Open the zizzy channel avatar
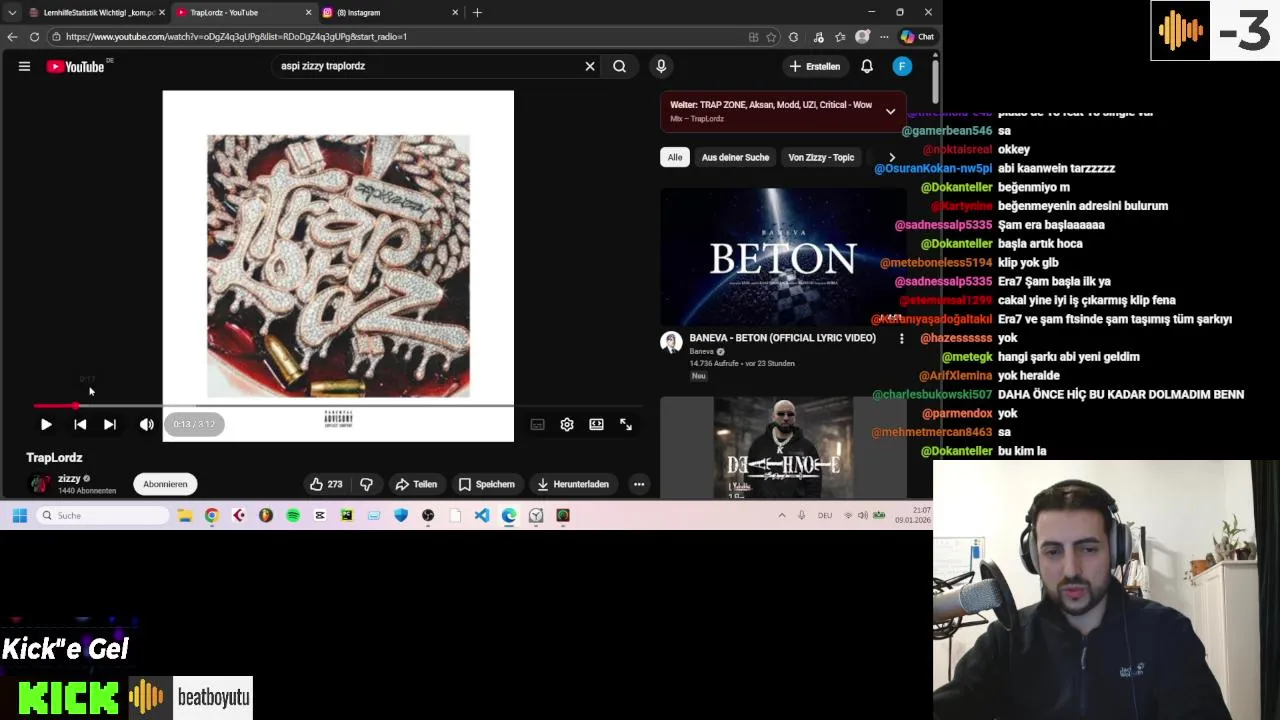1280x720 pixels. pos(40,484)
